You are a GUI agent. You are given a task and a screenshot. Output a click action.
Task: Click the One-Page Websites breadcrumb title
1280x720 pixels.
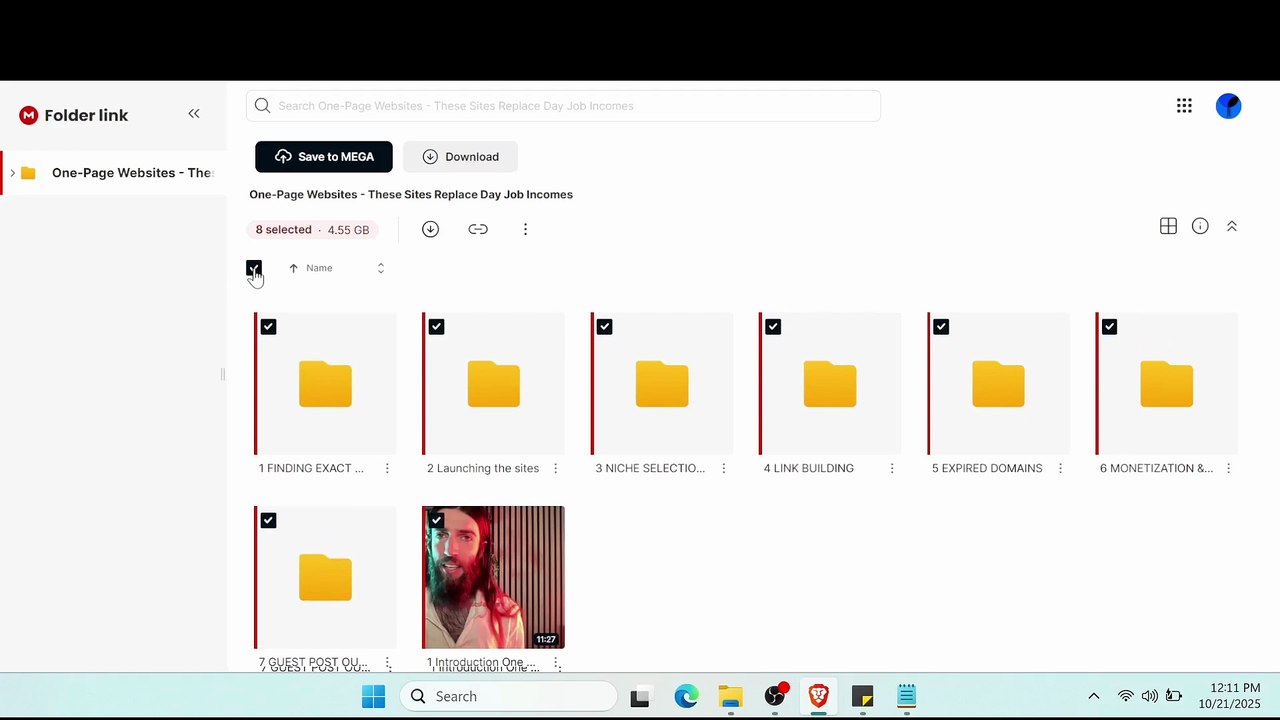click(x=411, y=194)
